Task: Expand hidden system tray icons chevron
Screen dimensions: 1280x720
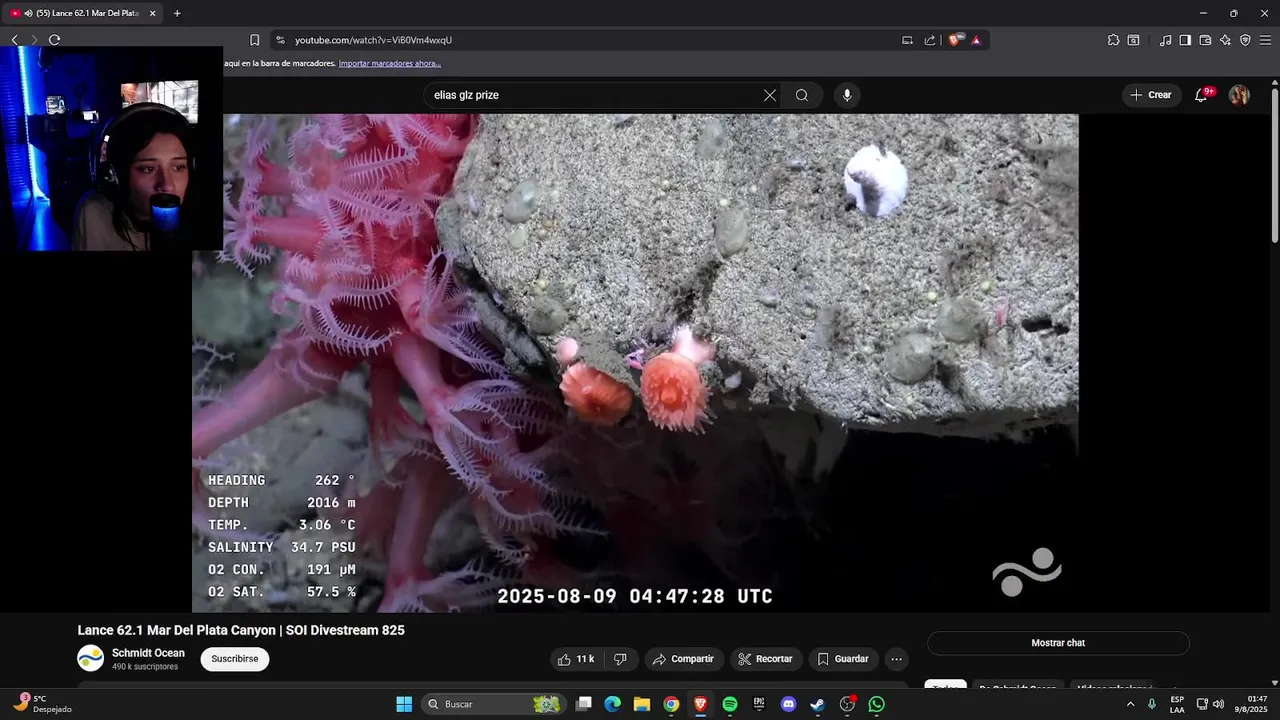Action: [x=1130, y=704]
